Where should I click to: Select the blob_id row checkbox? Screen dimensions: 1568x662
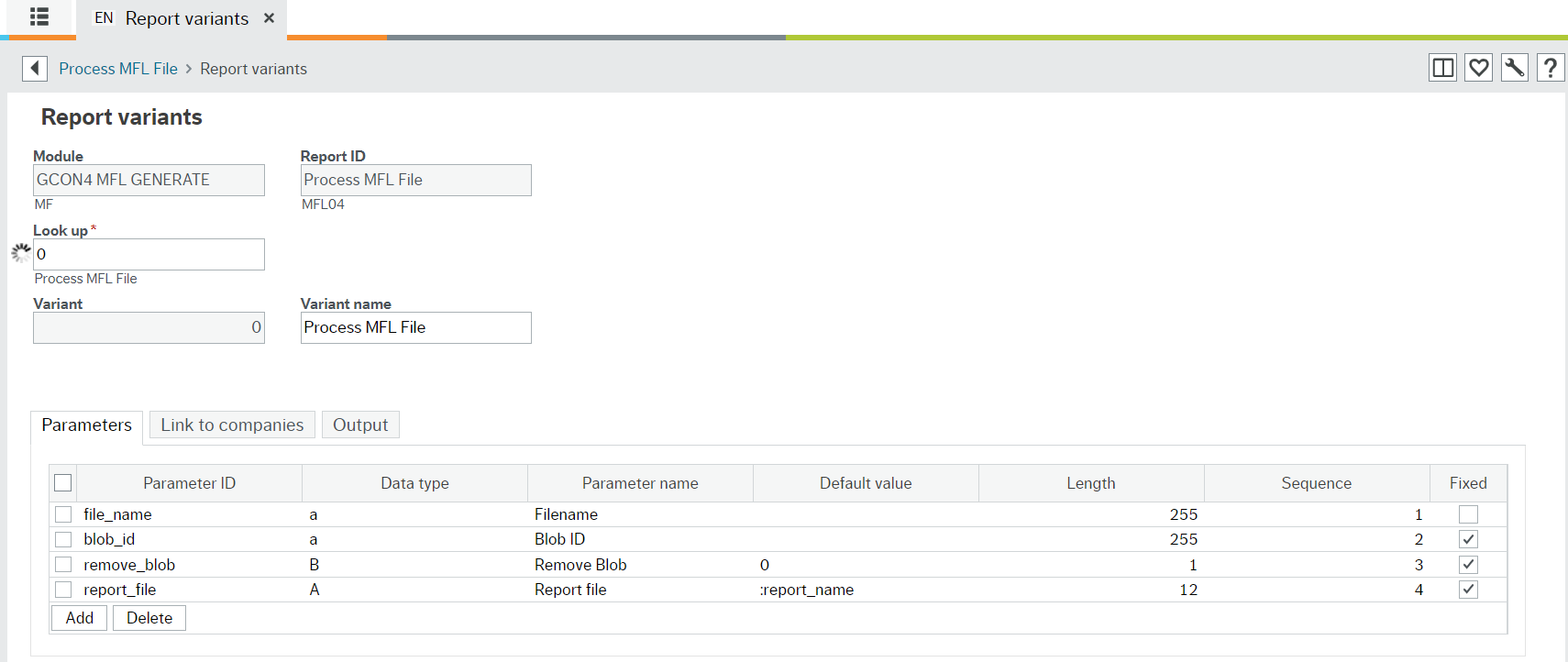point(63,539)
